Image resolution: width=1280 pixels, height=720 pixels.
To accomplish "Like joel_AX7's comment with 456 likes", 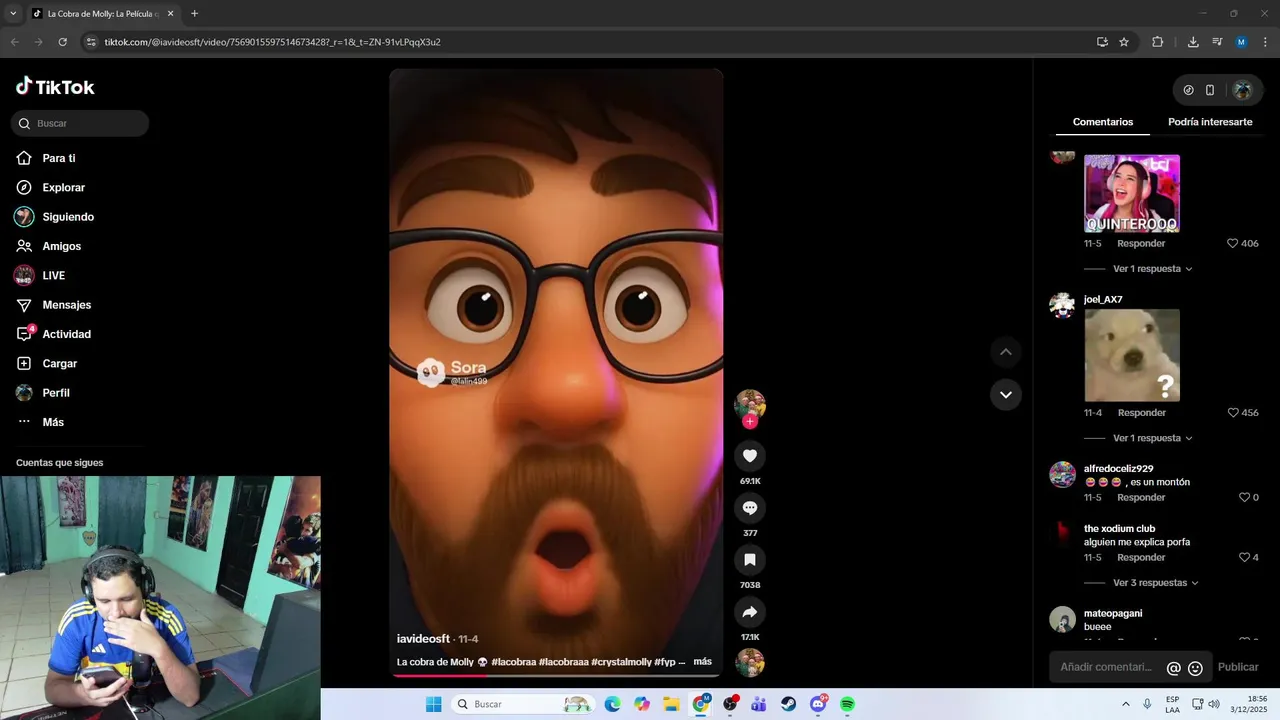I will pyautogui.click(x=1233, y=413).
